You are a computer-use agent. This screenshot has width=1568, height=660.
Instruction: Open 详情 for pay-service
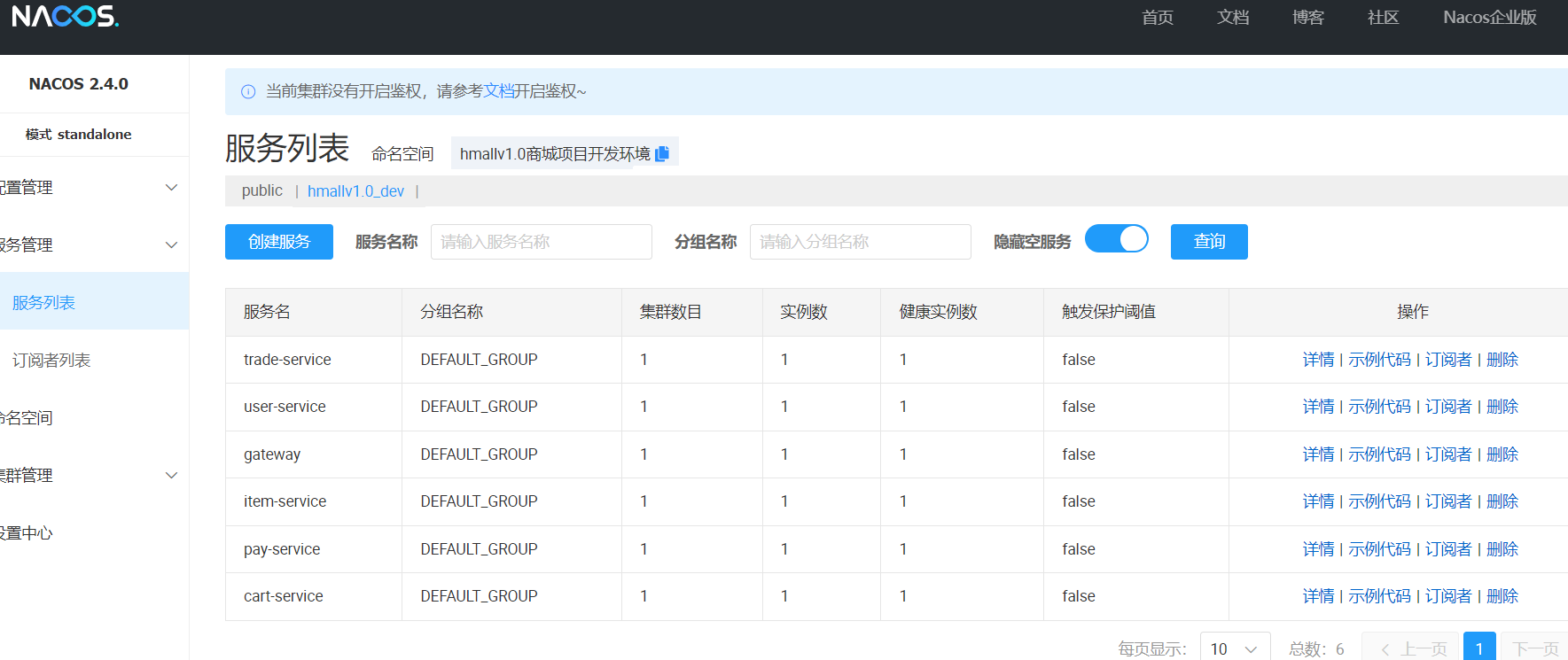tap(1318, 549)
